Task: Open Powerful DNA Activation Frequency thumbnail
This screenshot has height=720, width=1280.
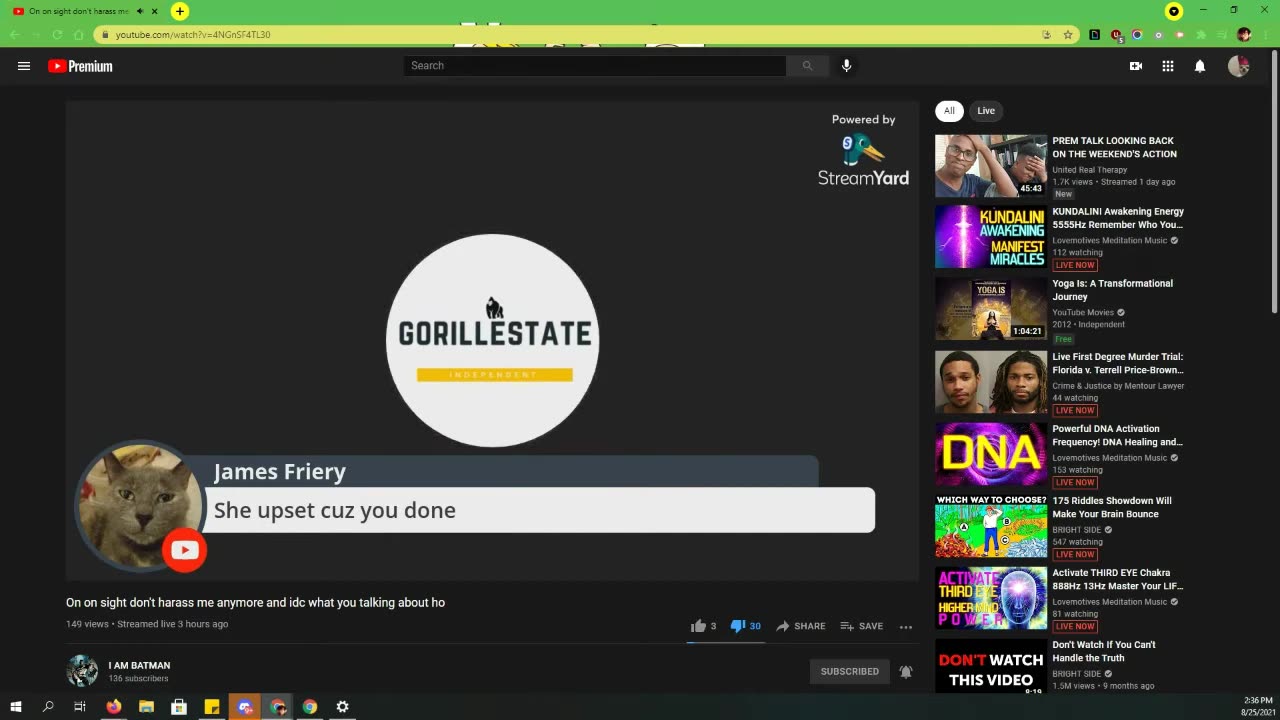Action: point(991,454)
